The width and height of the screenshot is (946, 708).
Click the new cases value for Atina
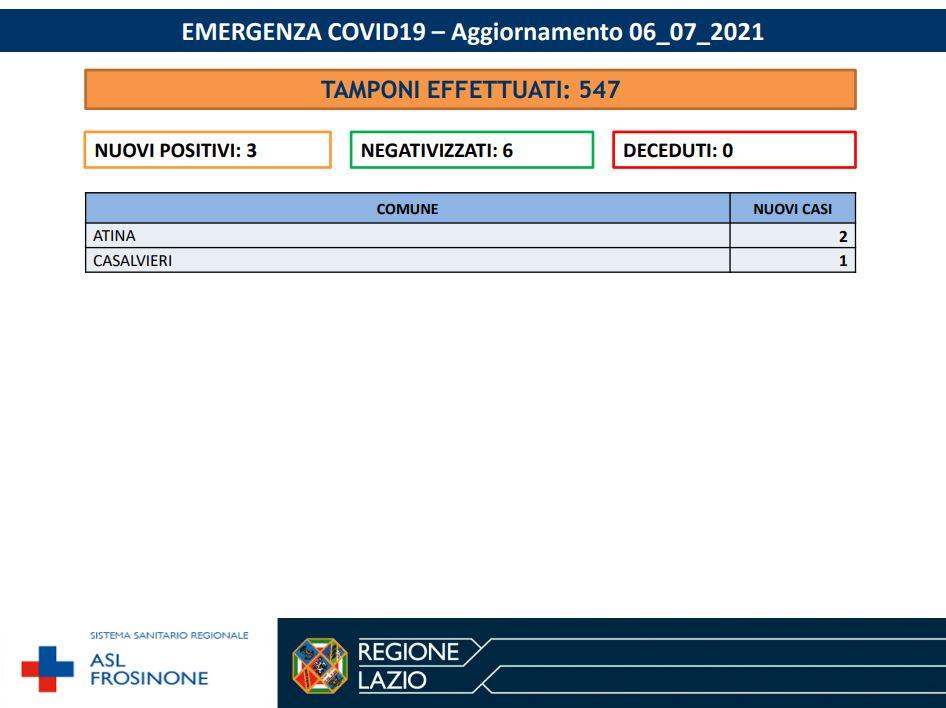pyautogui.click(x=842, y=236)
